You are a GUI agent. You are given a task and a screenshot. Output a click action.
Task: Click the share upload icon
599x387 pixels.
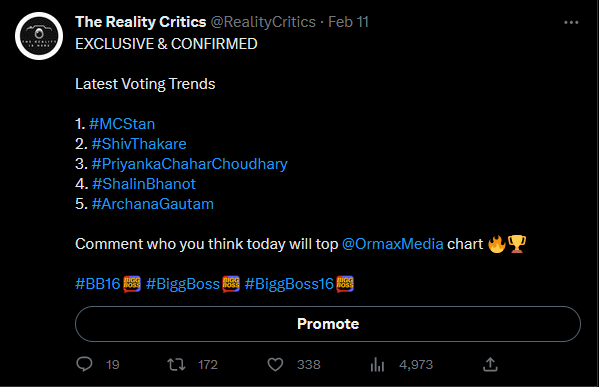click(490, 364)
